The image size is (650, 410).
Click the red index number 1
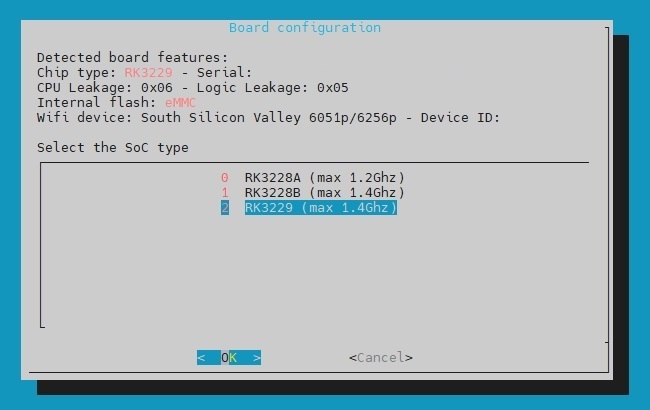point(225,193)
